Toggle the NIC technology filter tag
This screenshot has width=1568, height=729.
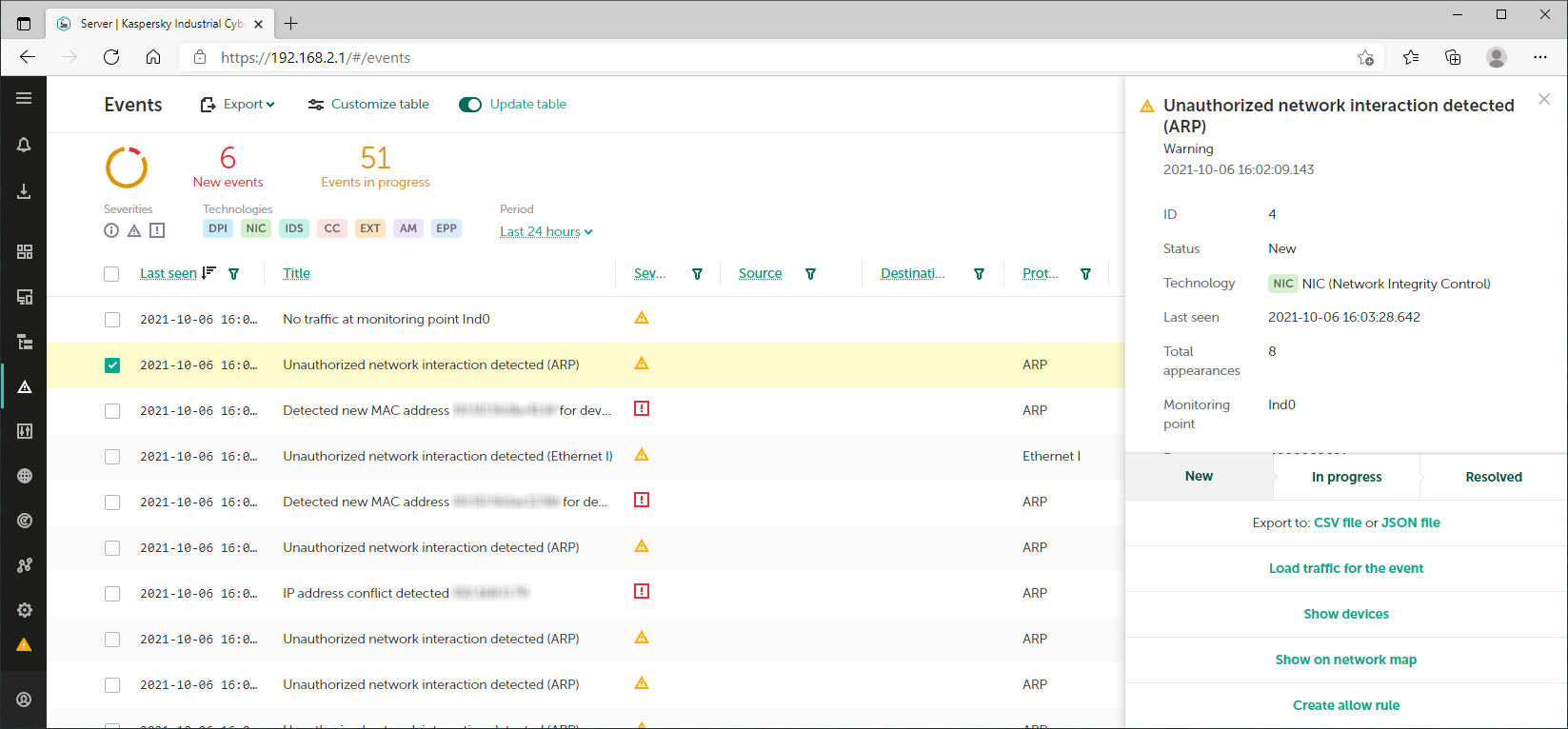tap(256, 228)
